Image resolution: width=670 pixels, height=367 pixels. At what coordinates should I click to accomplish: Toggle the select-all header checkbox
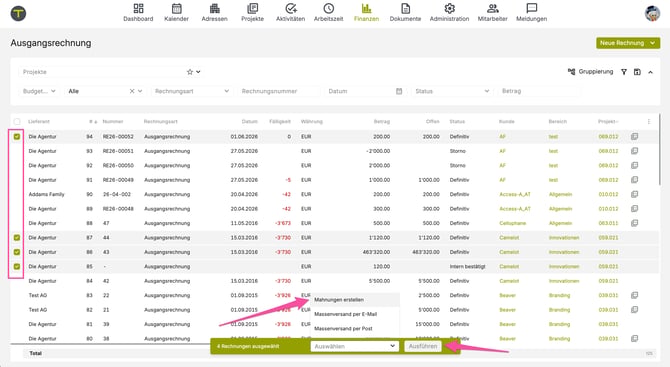coord(17,121)
